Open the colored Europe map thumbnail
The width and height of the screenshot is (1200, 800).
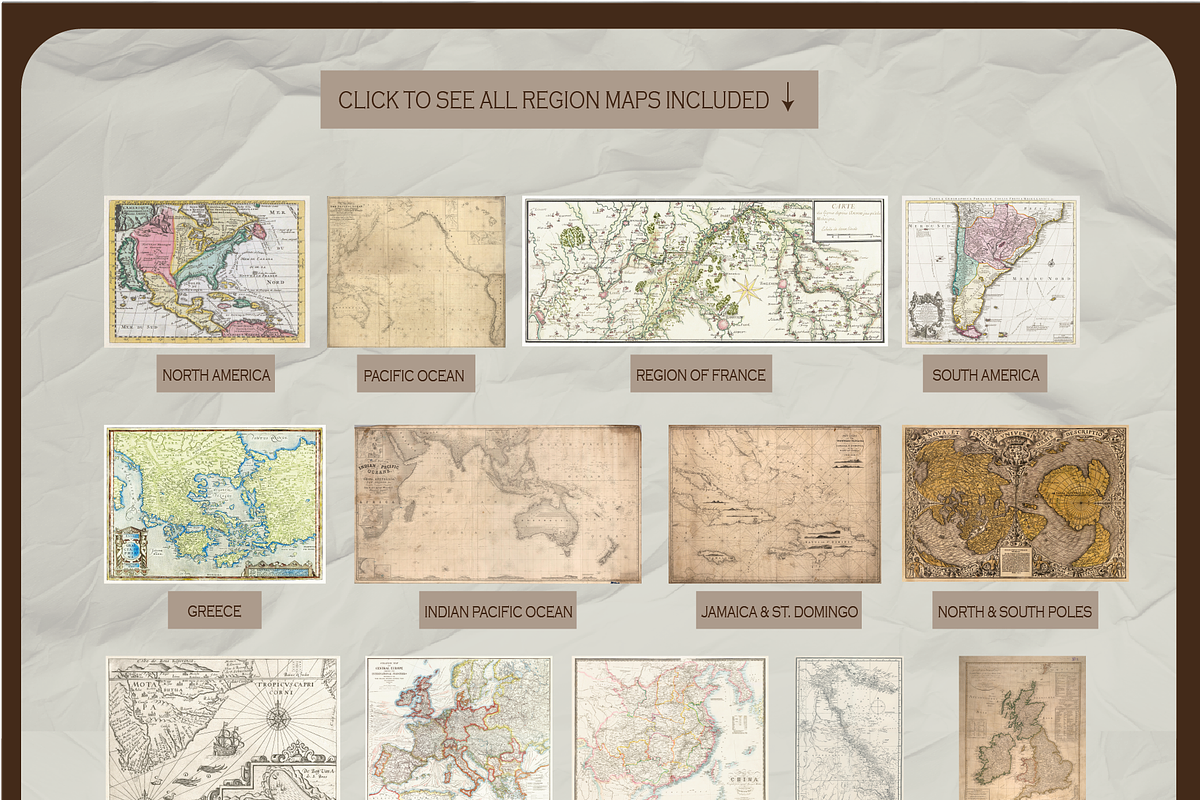pos(459,728)
